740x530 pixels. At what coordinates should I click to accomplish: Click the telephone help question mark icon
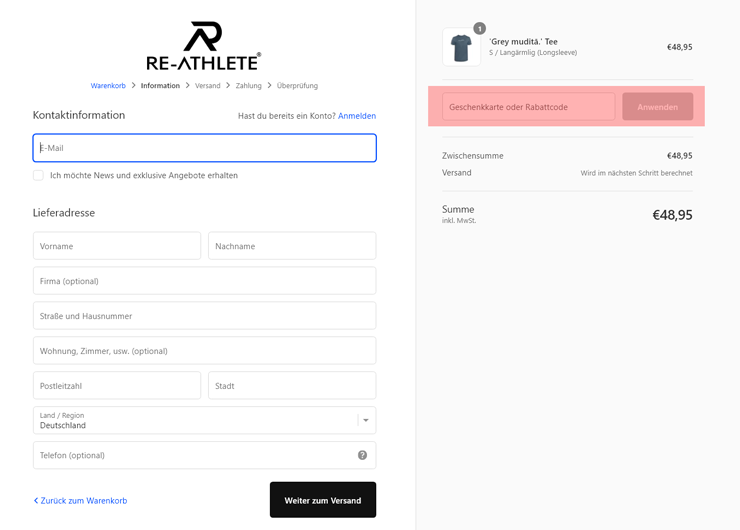[x=362, y=455]
